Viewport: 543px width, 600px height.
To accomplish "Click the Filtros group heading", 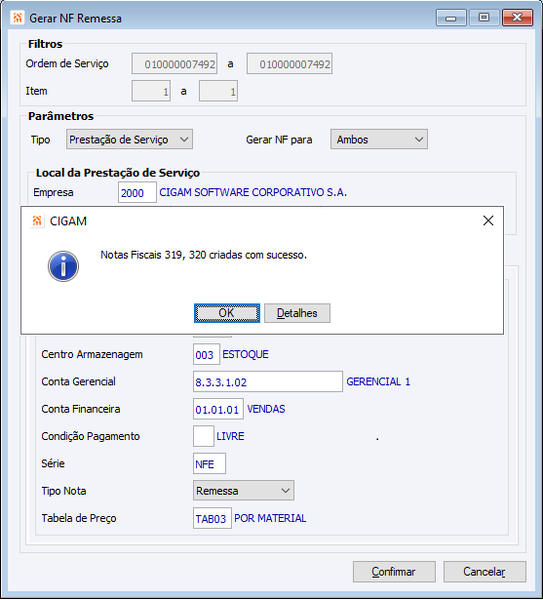I will (x=45, y=44).
